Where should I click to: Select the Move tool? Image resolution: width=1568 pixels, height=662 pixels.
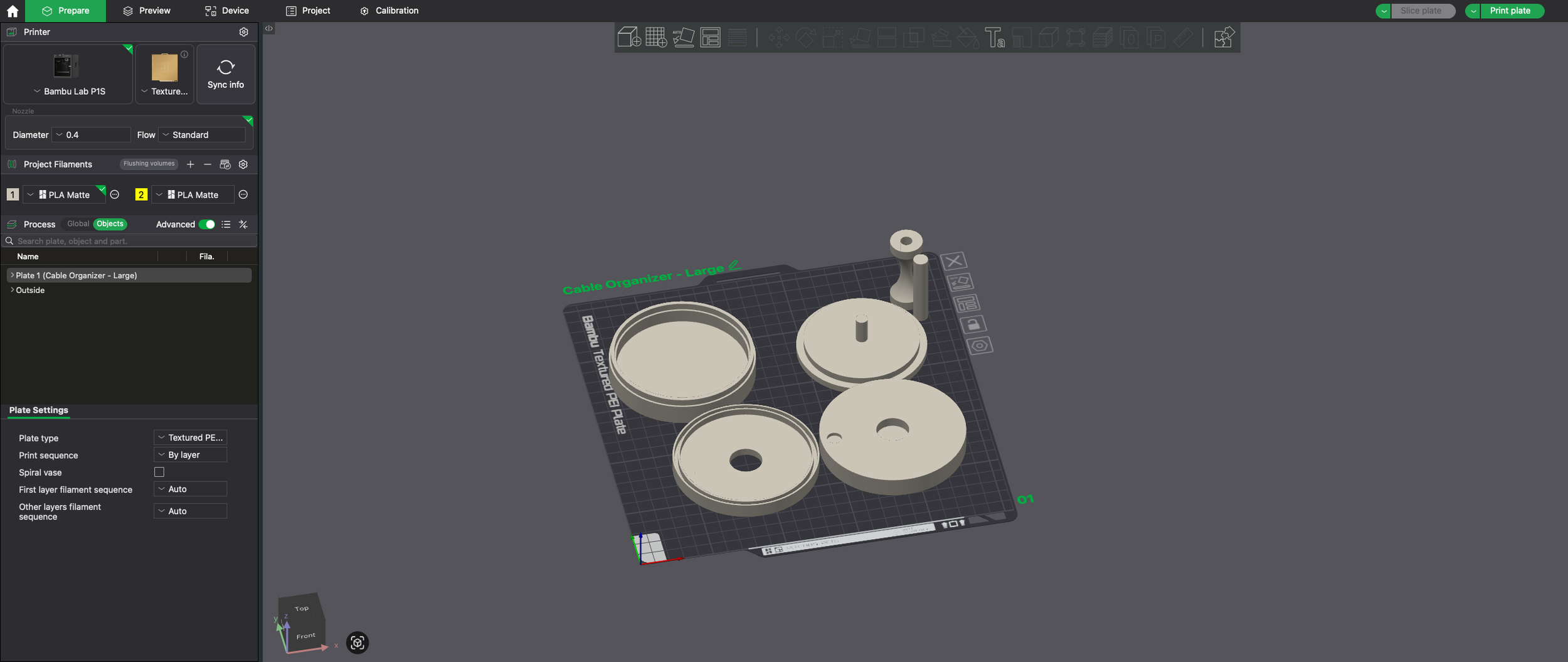780,37
